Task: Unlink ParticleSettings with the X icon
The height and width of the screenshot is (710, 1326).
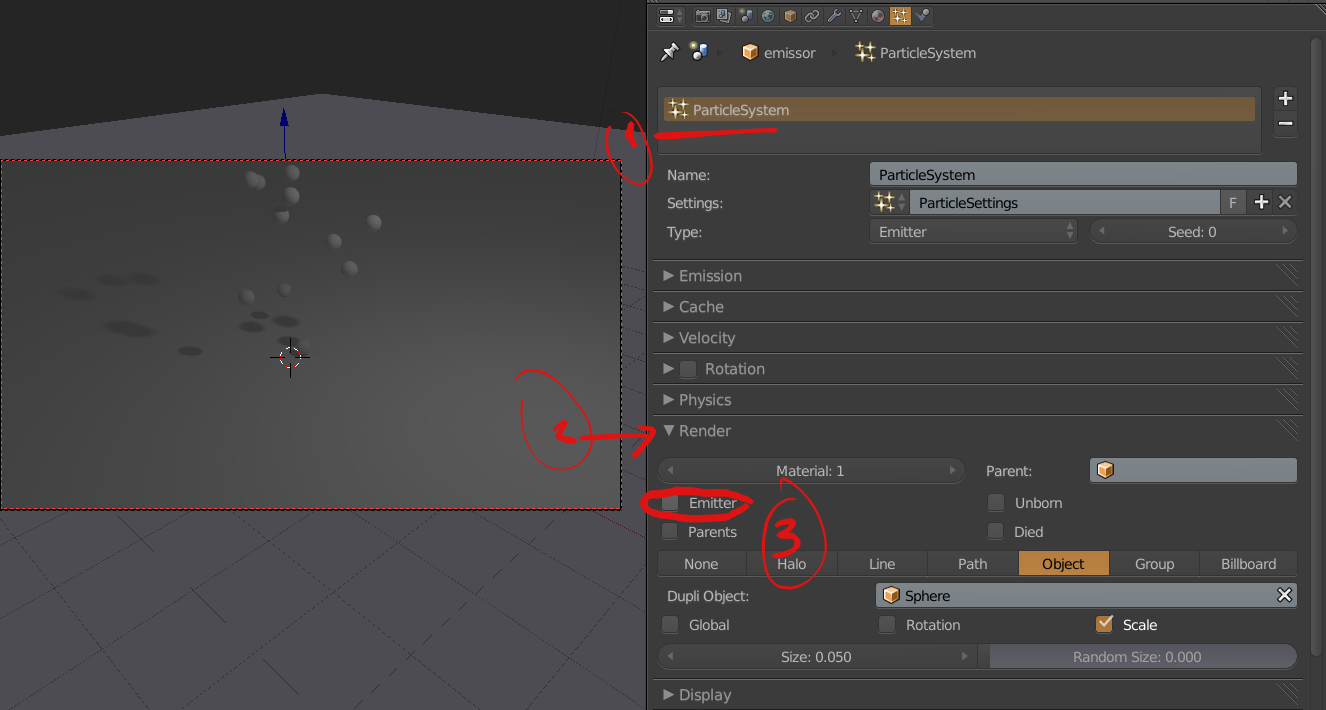Action: [x=1285, y=202]
